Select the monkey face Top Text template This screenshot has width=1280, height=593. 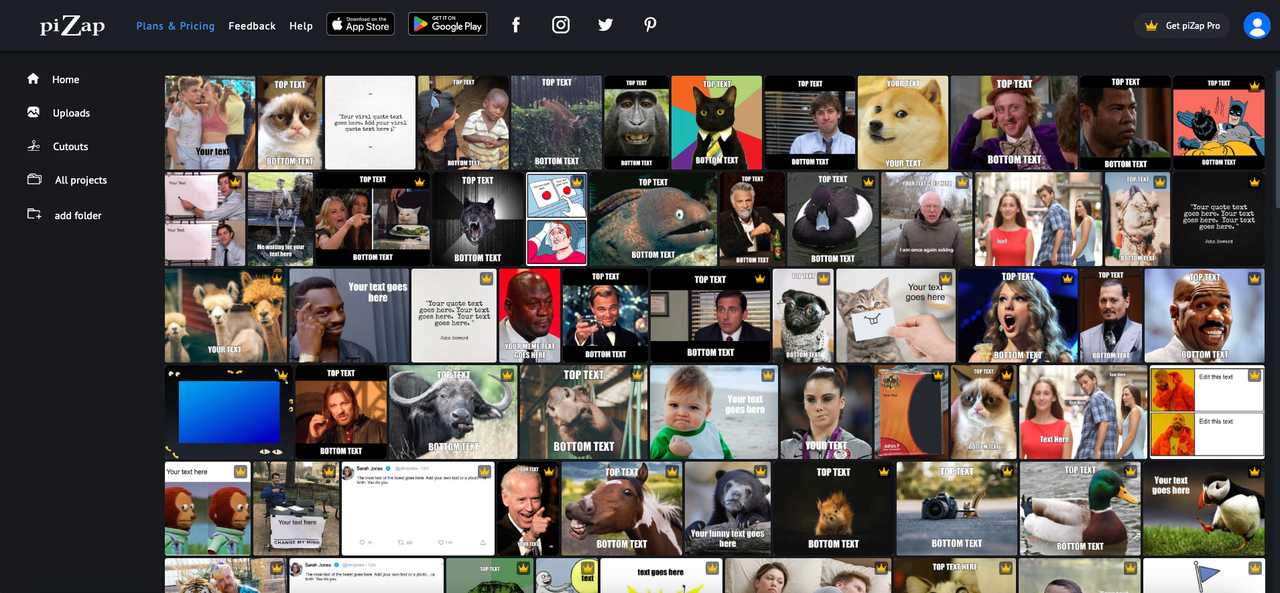point(636,122)
